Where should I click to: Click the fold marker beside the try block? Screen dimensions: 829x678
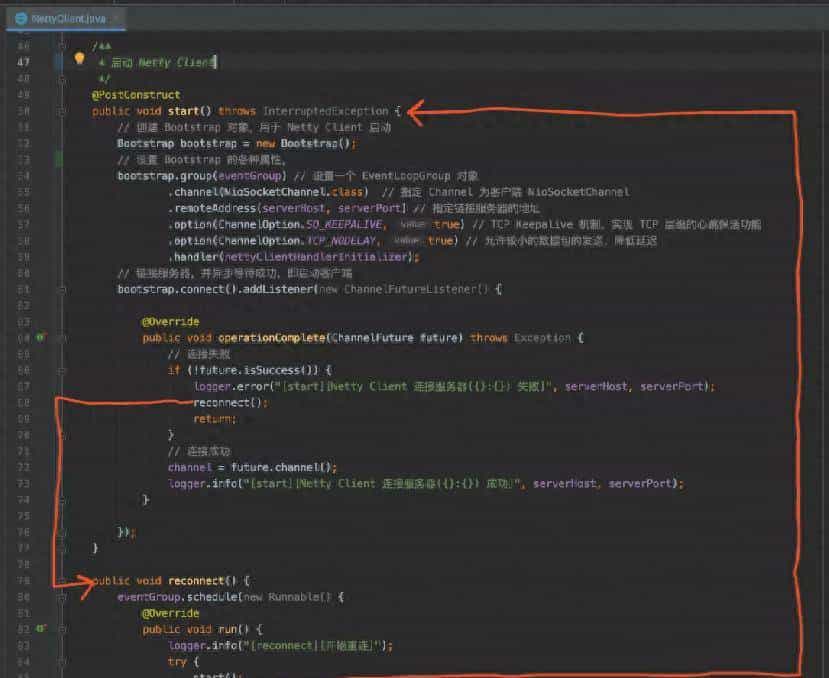pyautogui.click(x=62, y=662)
